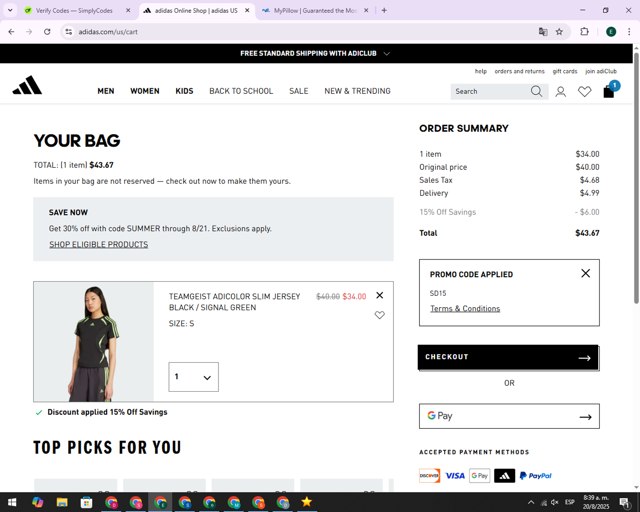
Task: Open KIDS menu
Action: pos(184,91)
